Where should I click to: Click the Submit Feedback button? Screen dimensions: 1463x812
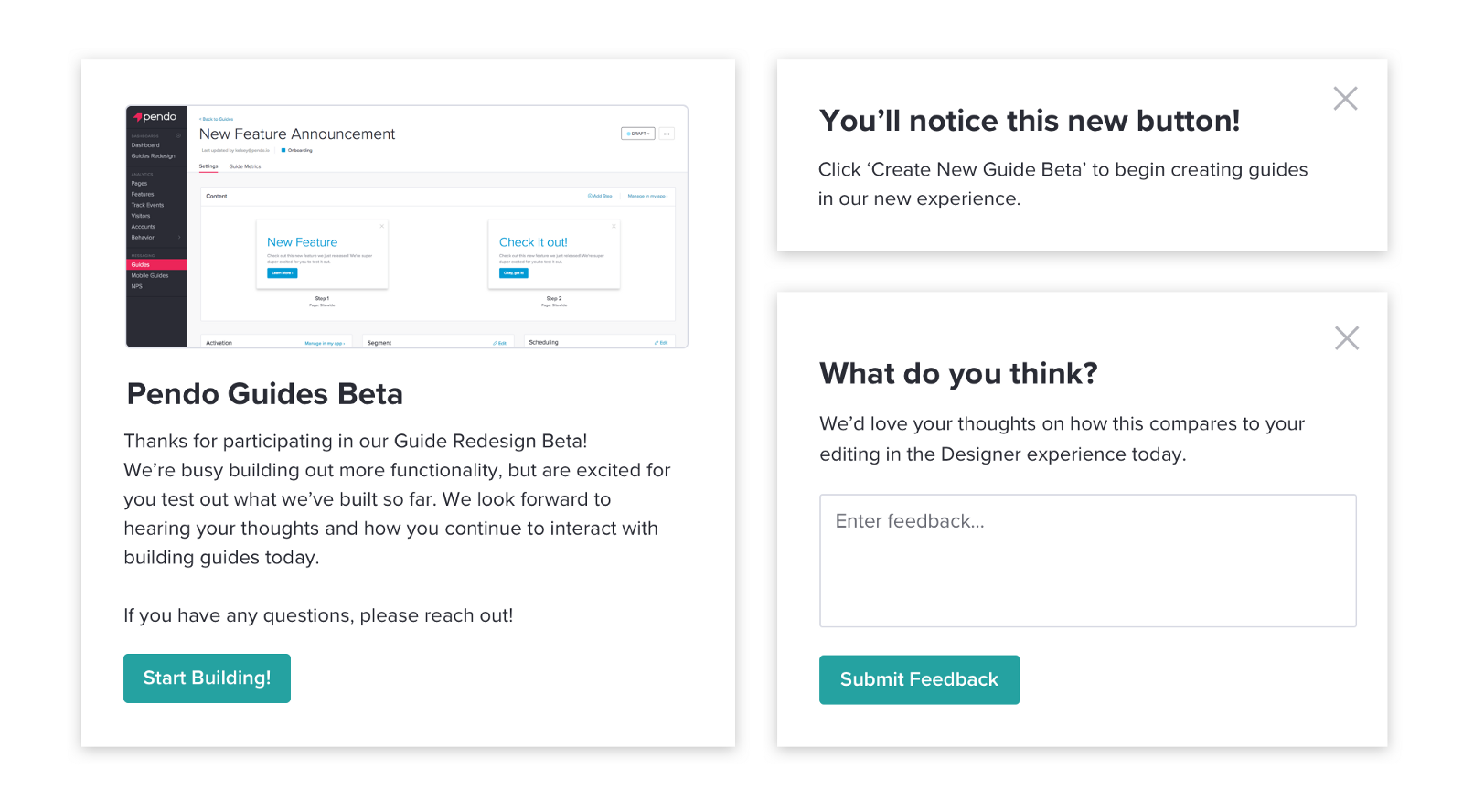pyautogui.click(x=919, y=679)
